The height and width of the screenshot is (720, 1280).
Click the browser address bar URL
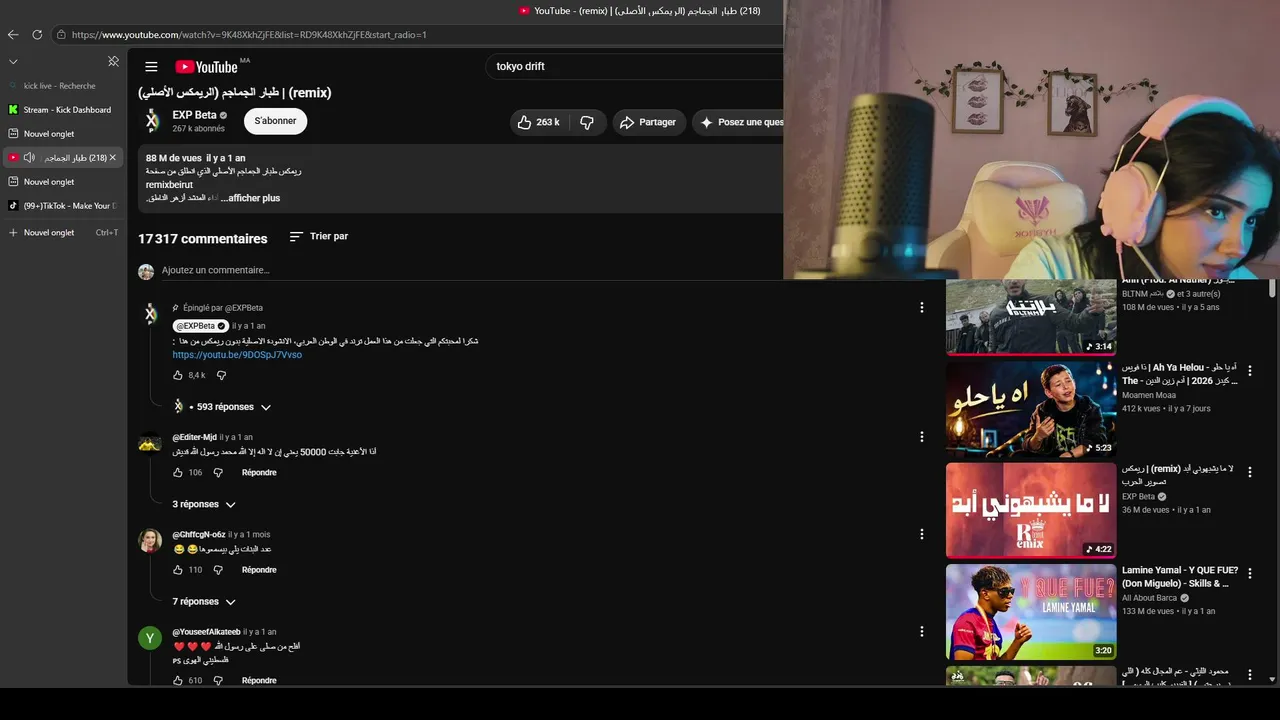click(249, 35)
